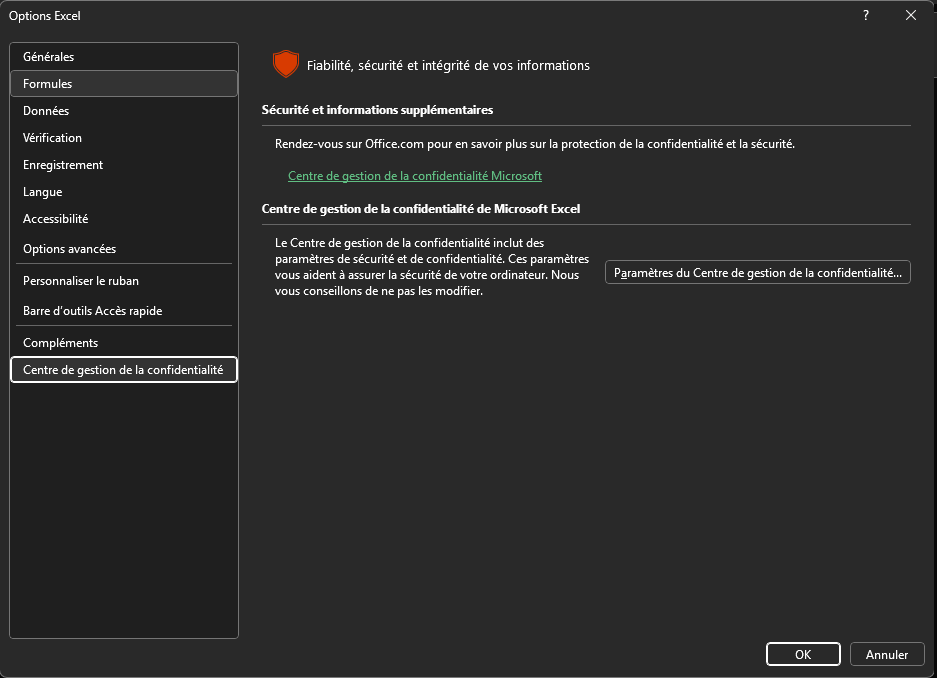Click the Centre de gestion de la confidentialité de Microsoft Excel heading
This screenshot has width=937, height=678.
click(421, 208)
